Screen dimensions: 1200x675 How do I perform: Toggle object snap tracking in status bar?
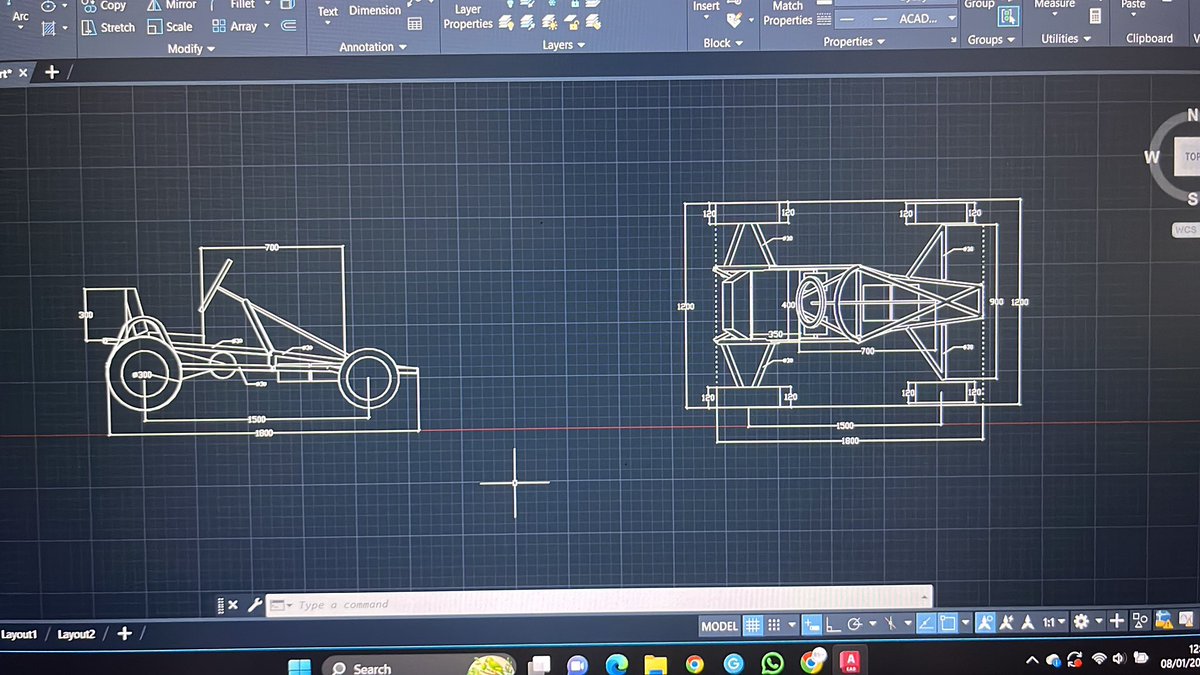click(x=925, y=624)
